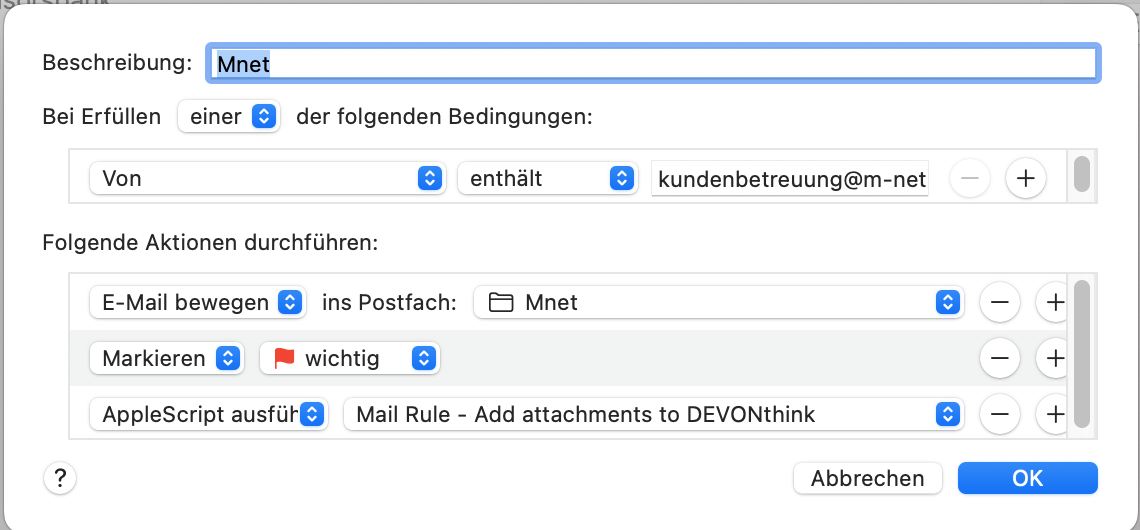Open the 'Markieren' action dropdown
1140x530 pixels.
(x=167, y=358)
